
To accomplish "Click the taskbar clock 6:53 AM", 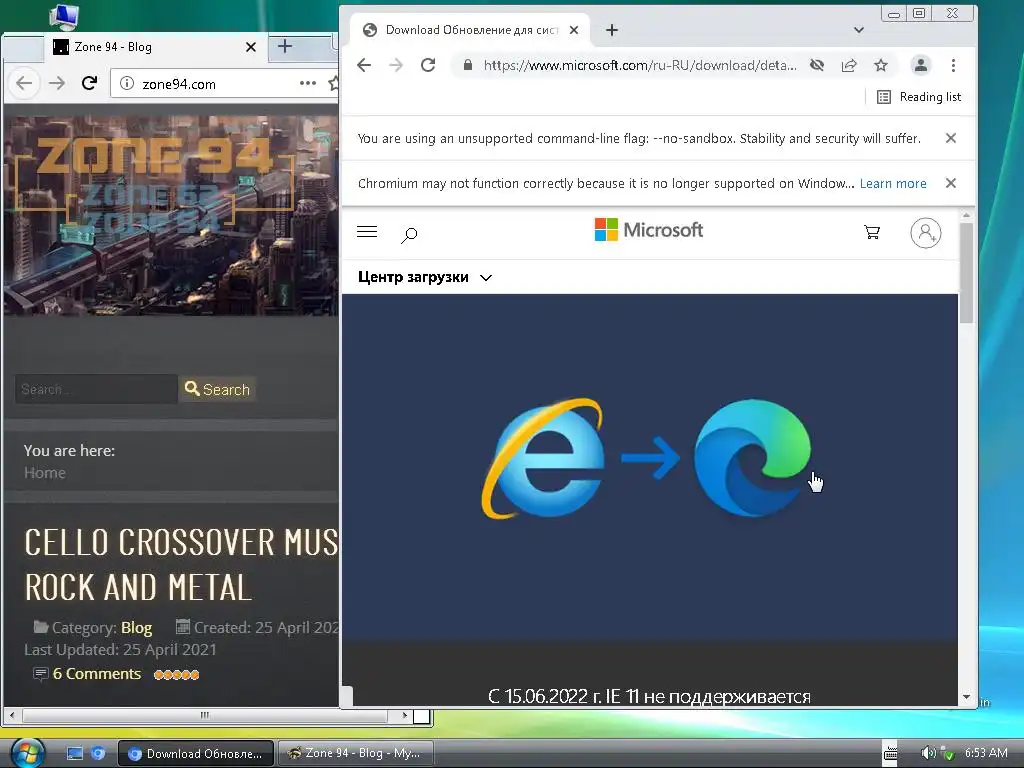I will click(986, 753).
